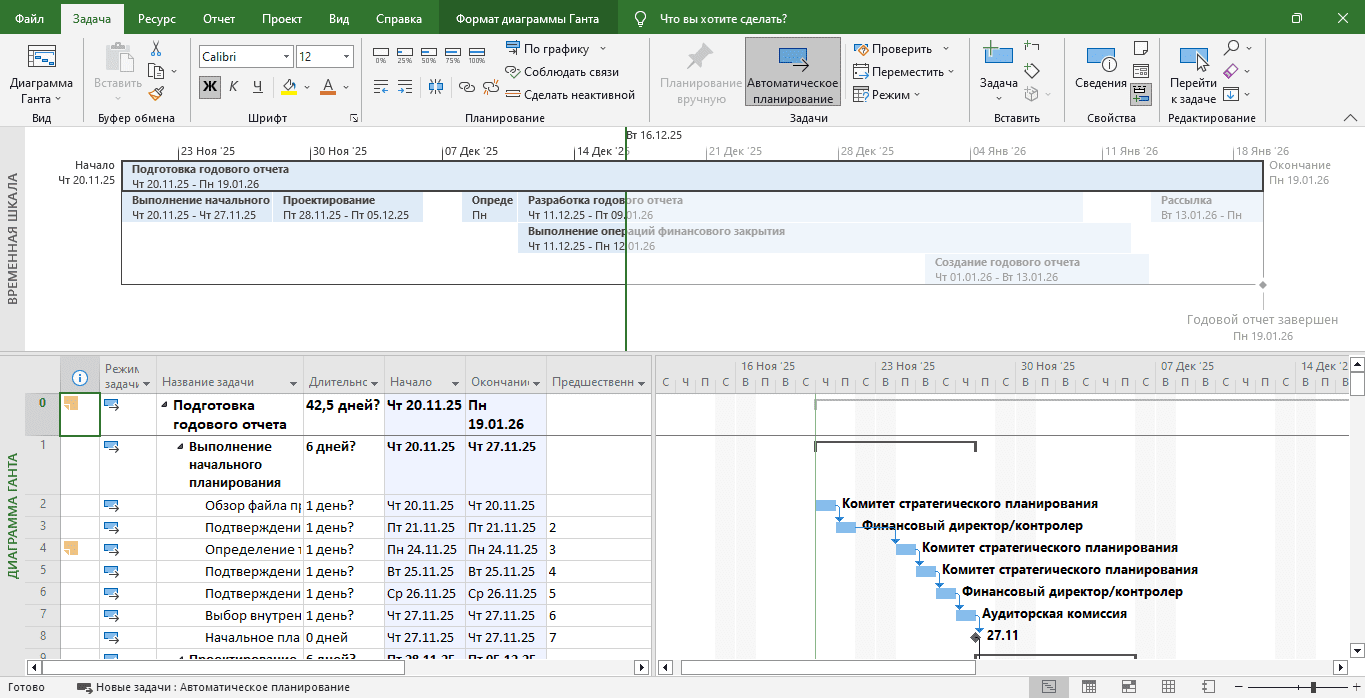Open the Ресурс ribbon tab
The width and height of the screenshot is (1365, 698).
tap(158, 19)
